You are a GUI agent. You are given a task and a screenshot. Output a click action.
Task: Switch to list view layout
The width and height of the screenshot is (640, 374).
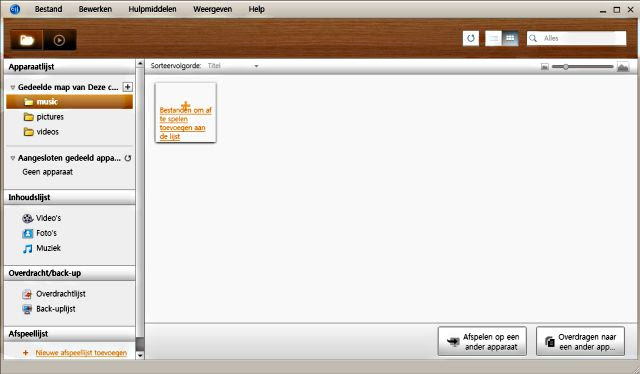pyautogui.click(x=493, y=38)
